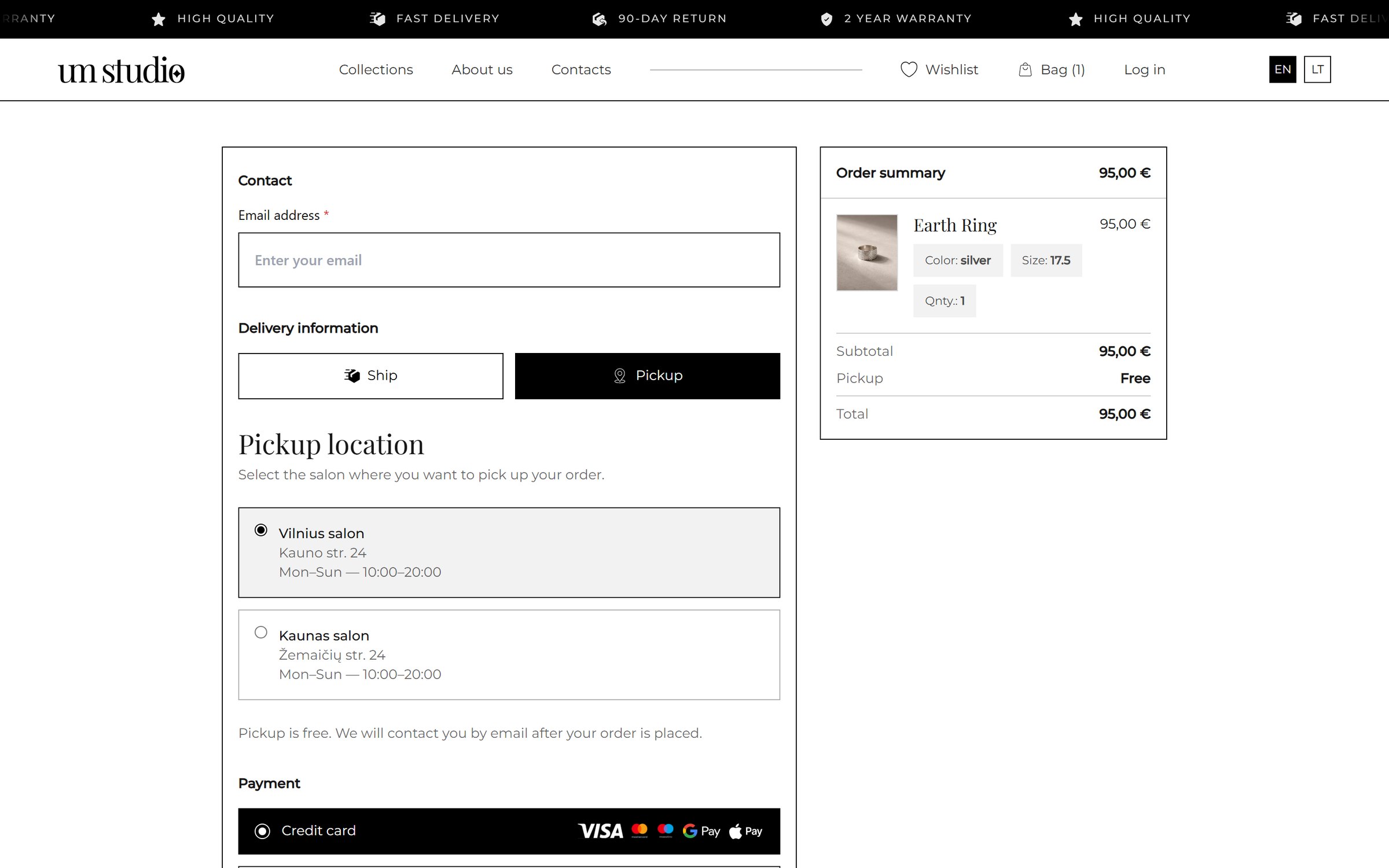The width and height of the screenshot is (1389, 868).
Task: Click the Order summary heading
Action: click(x=891, y=173)
